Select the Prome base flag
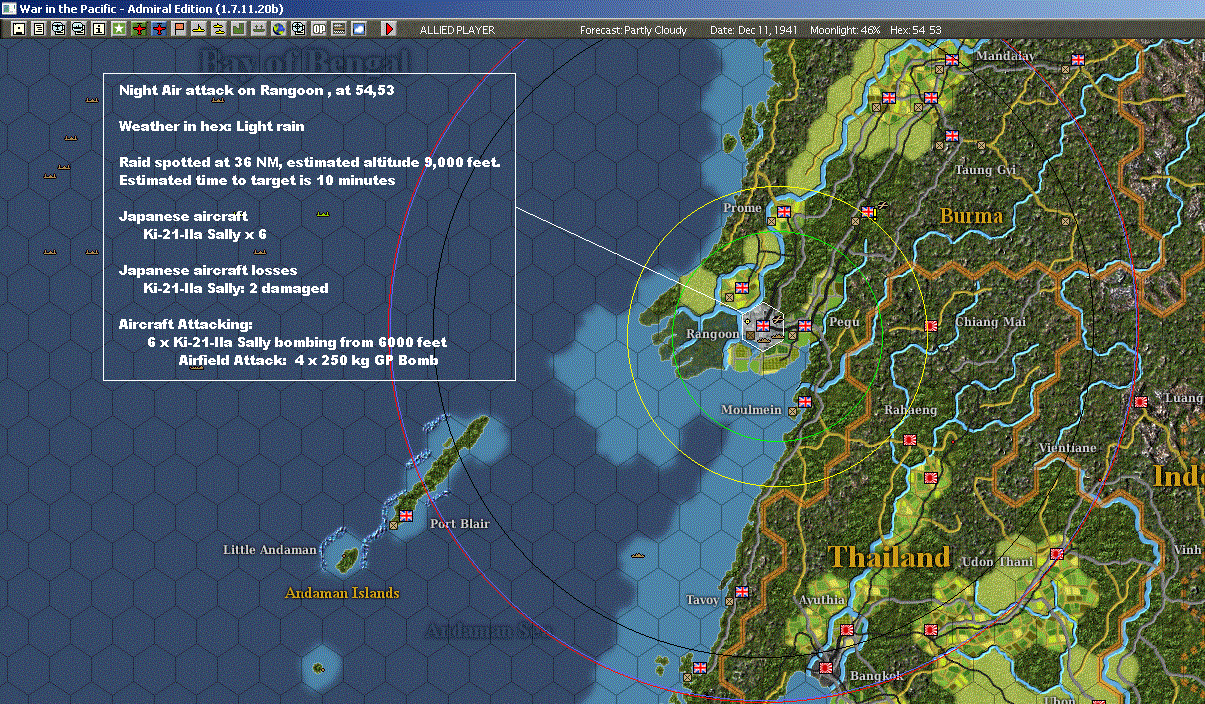1205x704 pixels. (x=784, y=211)
